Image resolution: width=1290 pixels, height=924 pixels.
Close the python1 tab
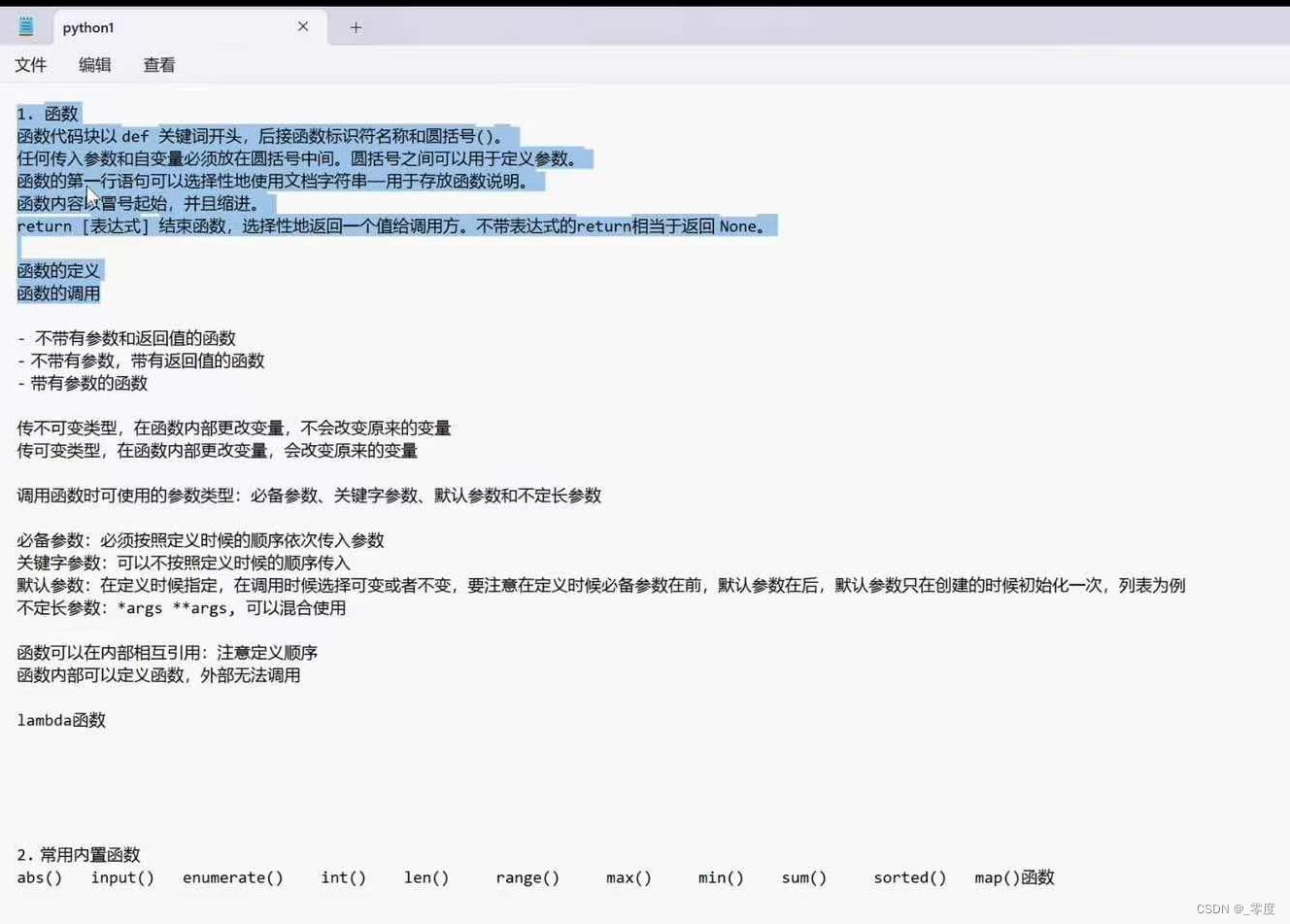coord(302,26)
